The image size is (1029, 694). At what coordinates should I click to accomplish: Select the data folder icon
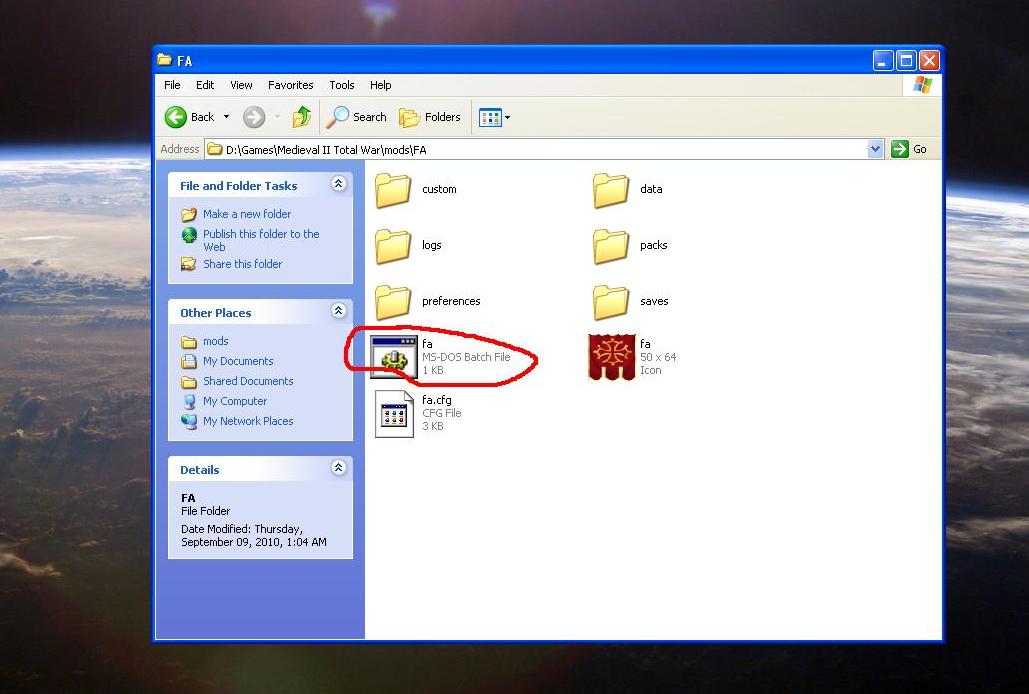click(611, 190)
